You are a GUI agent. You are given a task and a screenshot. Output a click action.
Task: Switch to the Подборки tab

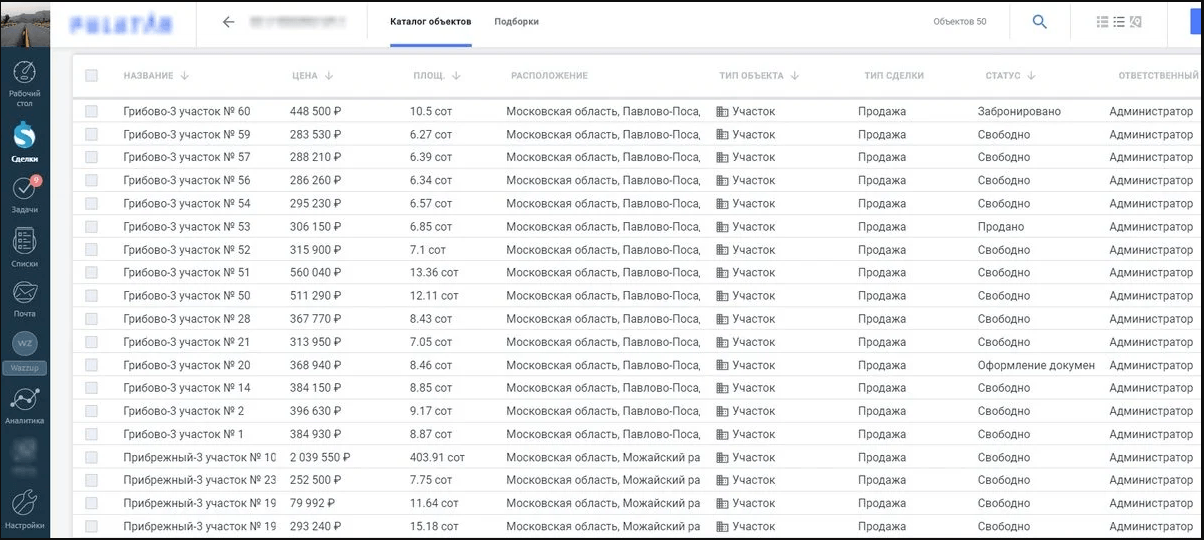(516, 22)
